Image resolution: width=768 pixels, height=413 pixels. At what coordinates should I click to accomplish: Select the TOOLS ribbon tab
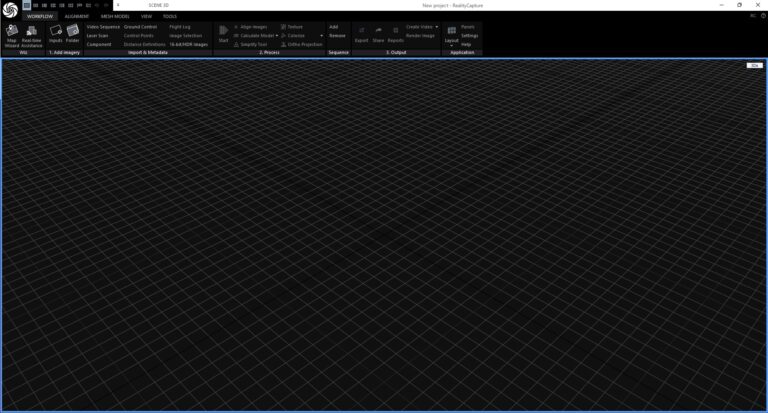[x=170, y=17]
